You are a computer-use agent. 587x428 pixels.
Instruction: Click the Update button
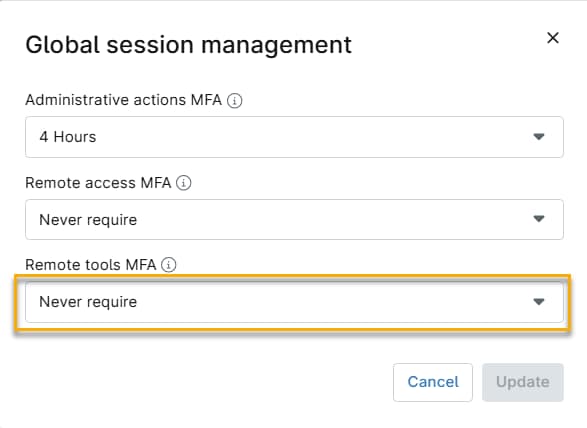coord(523,382)
